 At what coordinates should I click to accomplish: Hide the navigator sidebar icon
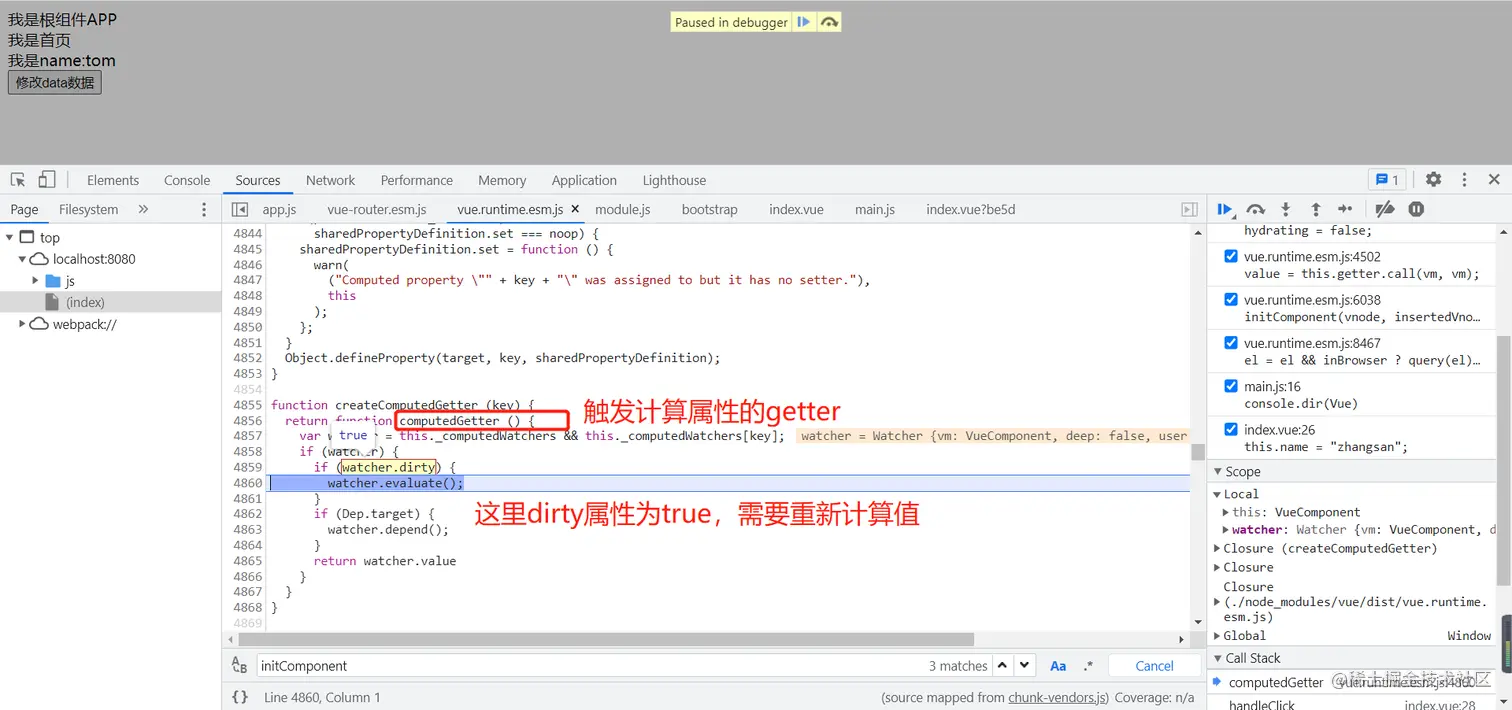(240, 209)
